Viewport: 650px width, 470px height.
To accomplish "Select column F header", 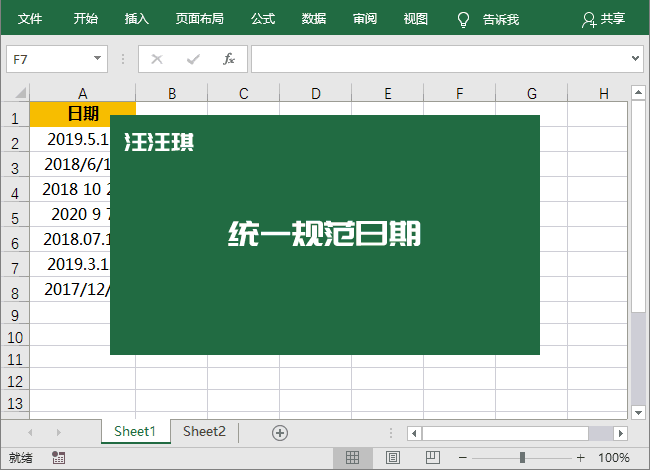I will pyautogui.click(x=459, y=93).
